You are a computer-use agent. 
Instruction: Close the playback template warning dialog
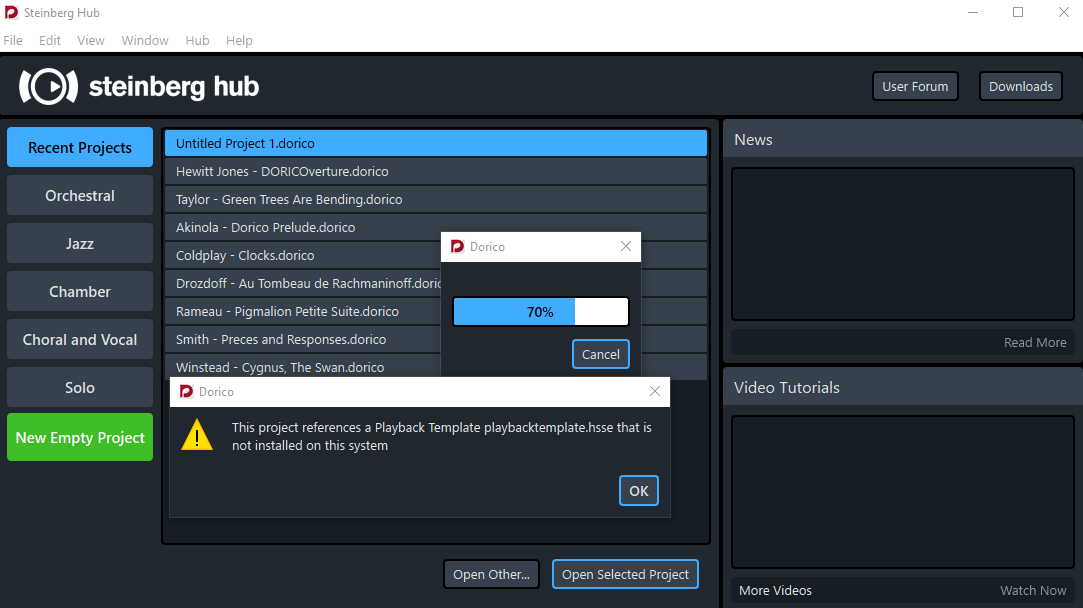655,392
